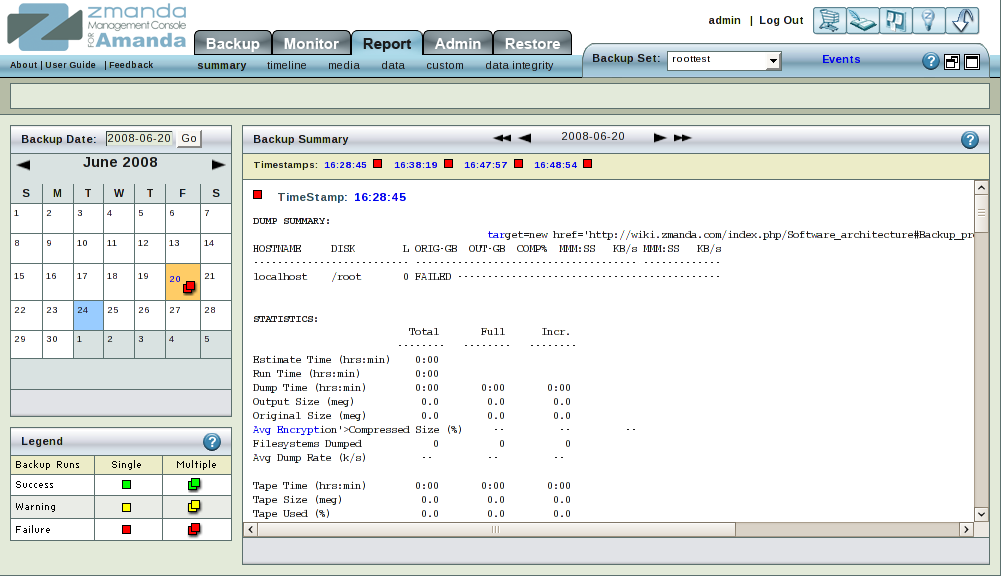Click the 16:28:45 TimeStamp heading link
Screen dimensions: 1002x580
click(x=380, y=197)
